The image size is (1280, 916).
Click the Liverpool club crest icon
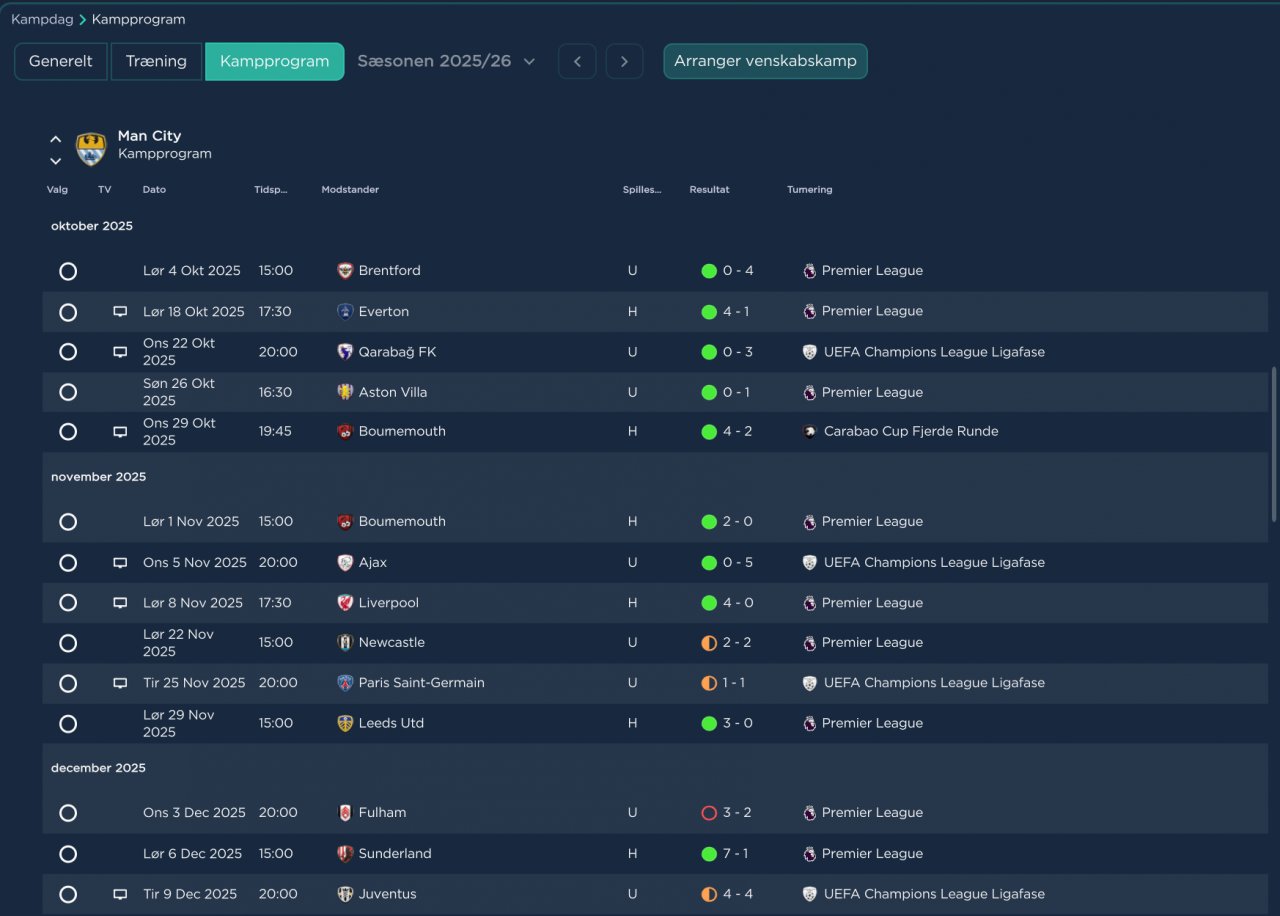click(345, 603)
